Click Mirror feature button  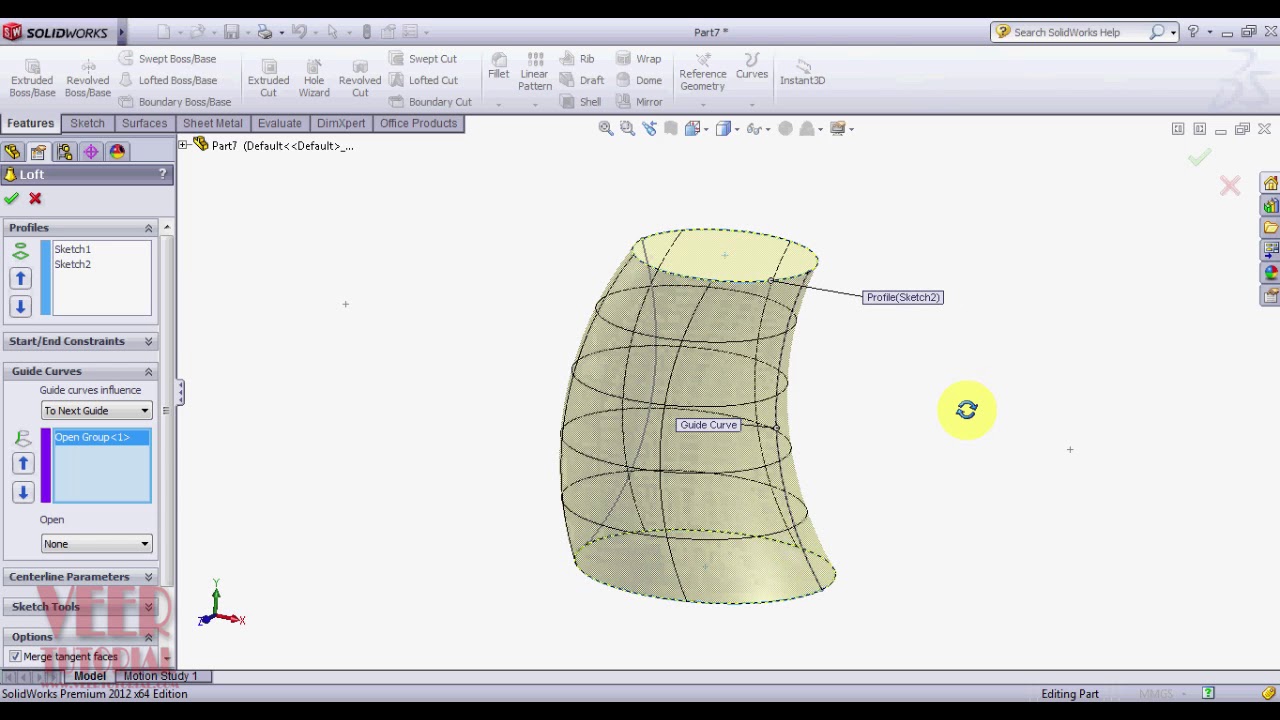639,102
